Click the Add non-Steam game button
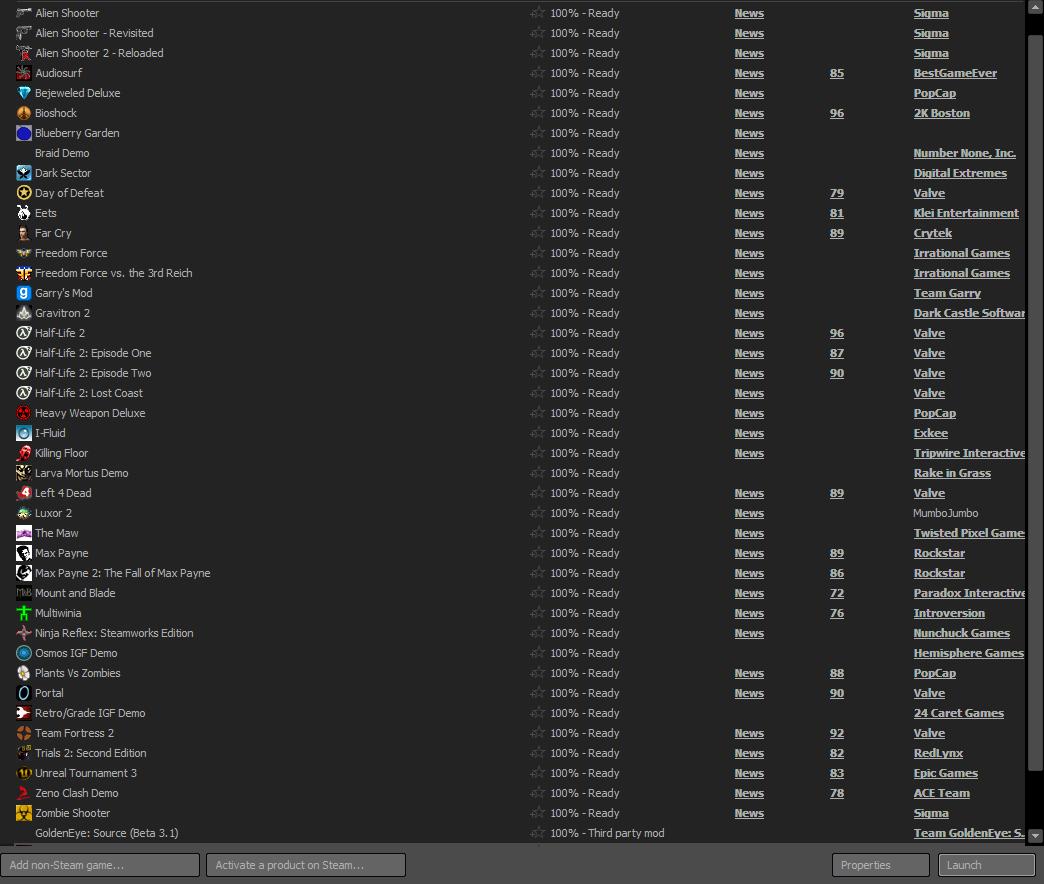Image resolution: width=1044 pixels, height=884 pixels. [x=100, y=865]
